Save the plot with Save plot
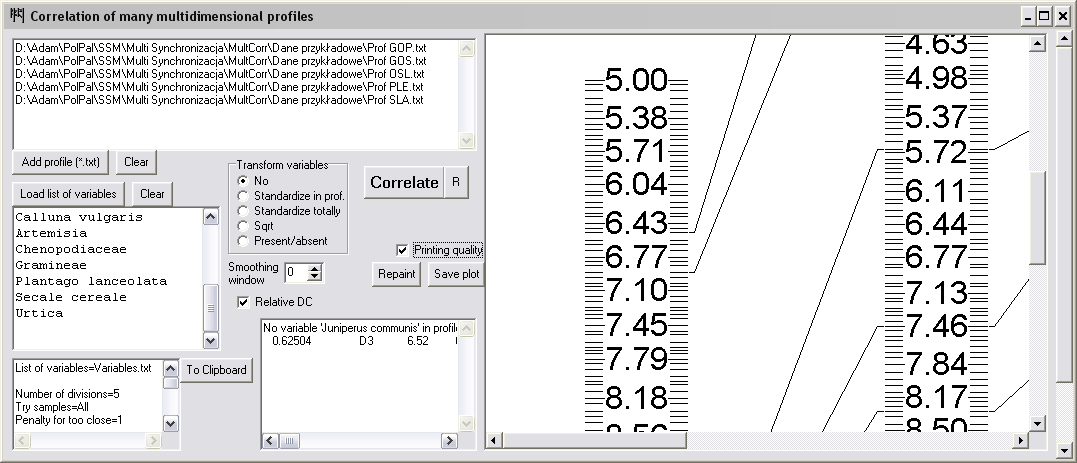 pyautogui.click(x=456, y=274)
